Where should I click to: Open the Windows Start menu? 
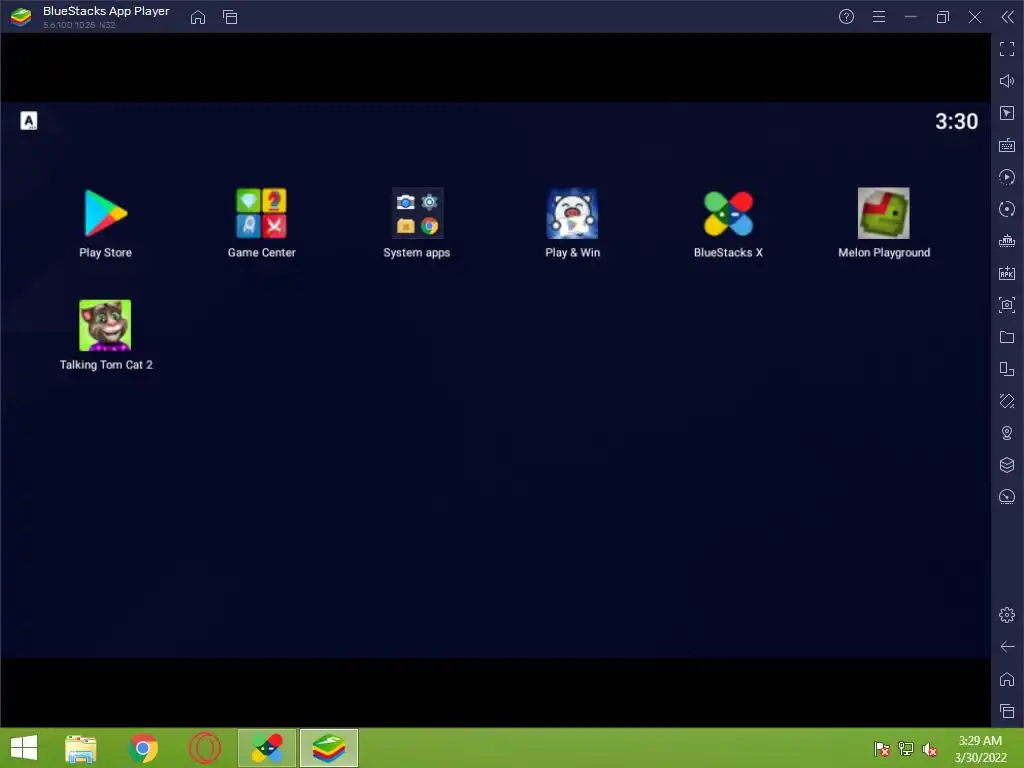[24, 748]
